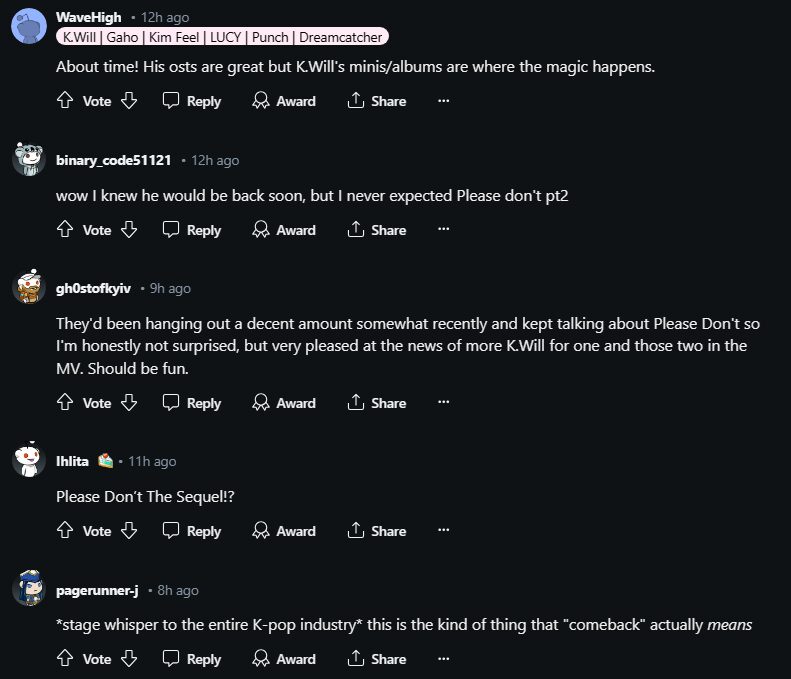The height and width of the screenshot is (679, 791).
Task: Open more options for WaveHigh's comment
Action: (444, 101)
